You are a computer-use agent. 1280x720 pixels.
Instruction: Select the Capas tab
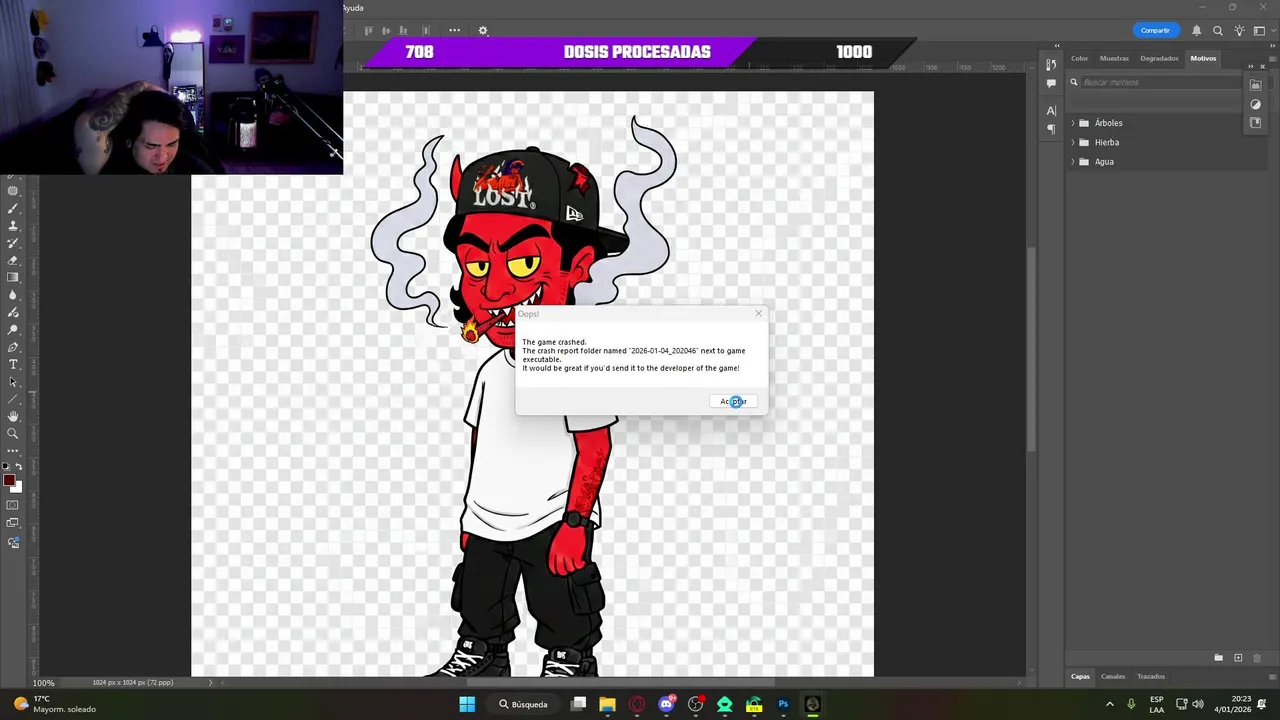[1081, 677]
